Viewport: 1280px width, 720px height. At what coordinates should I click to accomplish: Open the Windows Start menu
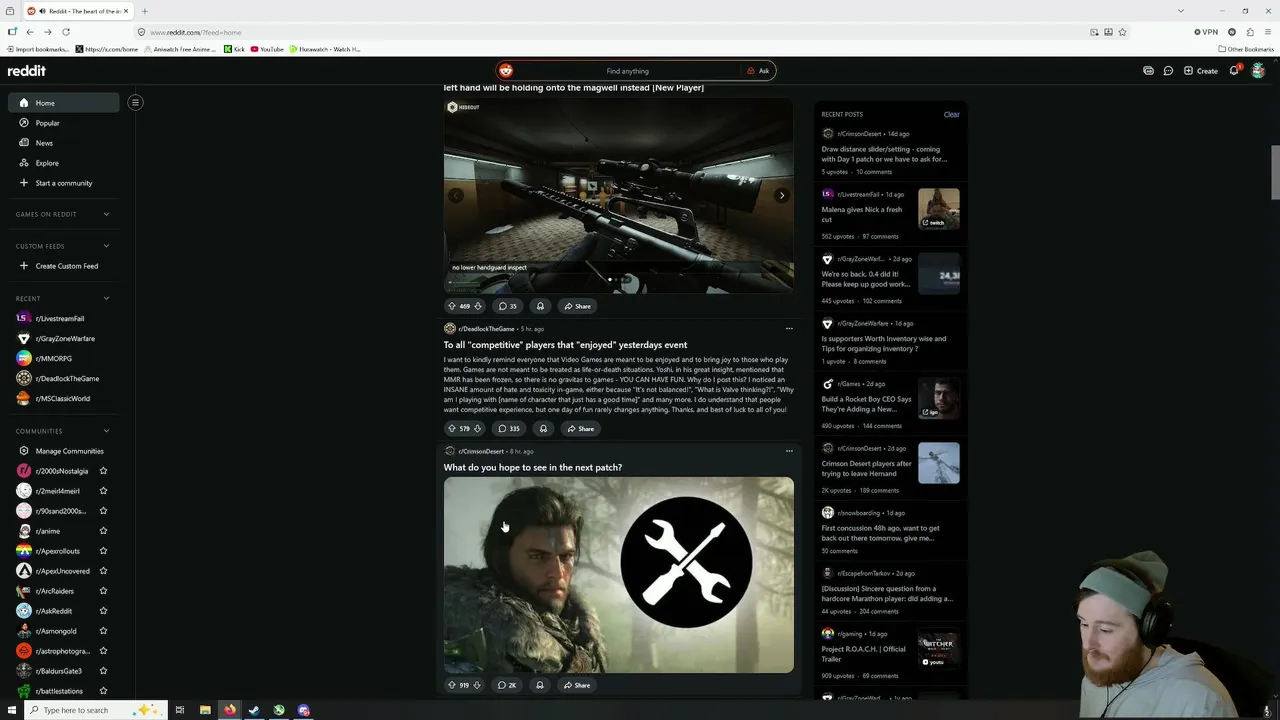point(12,710)
